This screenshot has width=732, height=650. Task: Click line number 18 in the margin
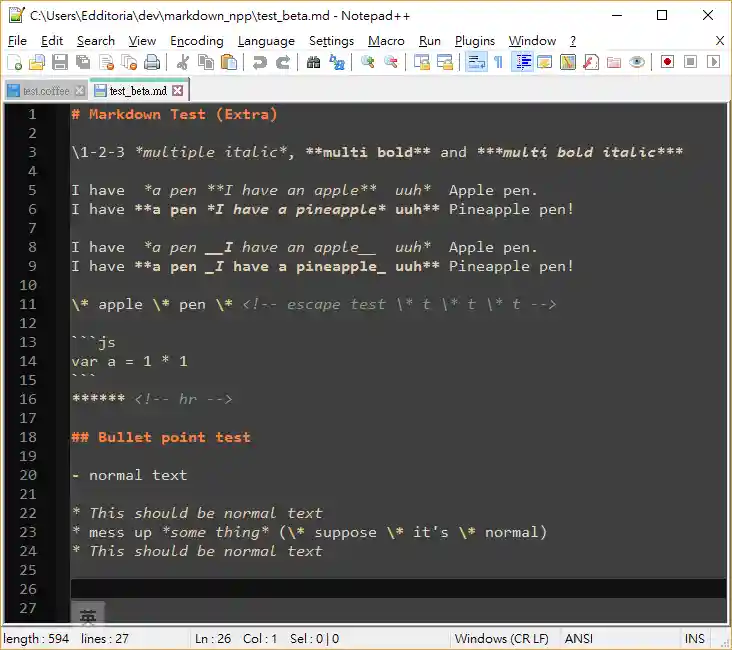[28, 438]
